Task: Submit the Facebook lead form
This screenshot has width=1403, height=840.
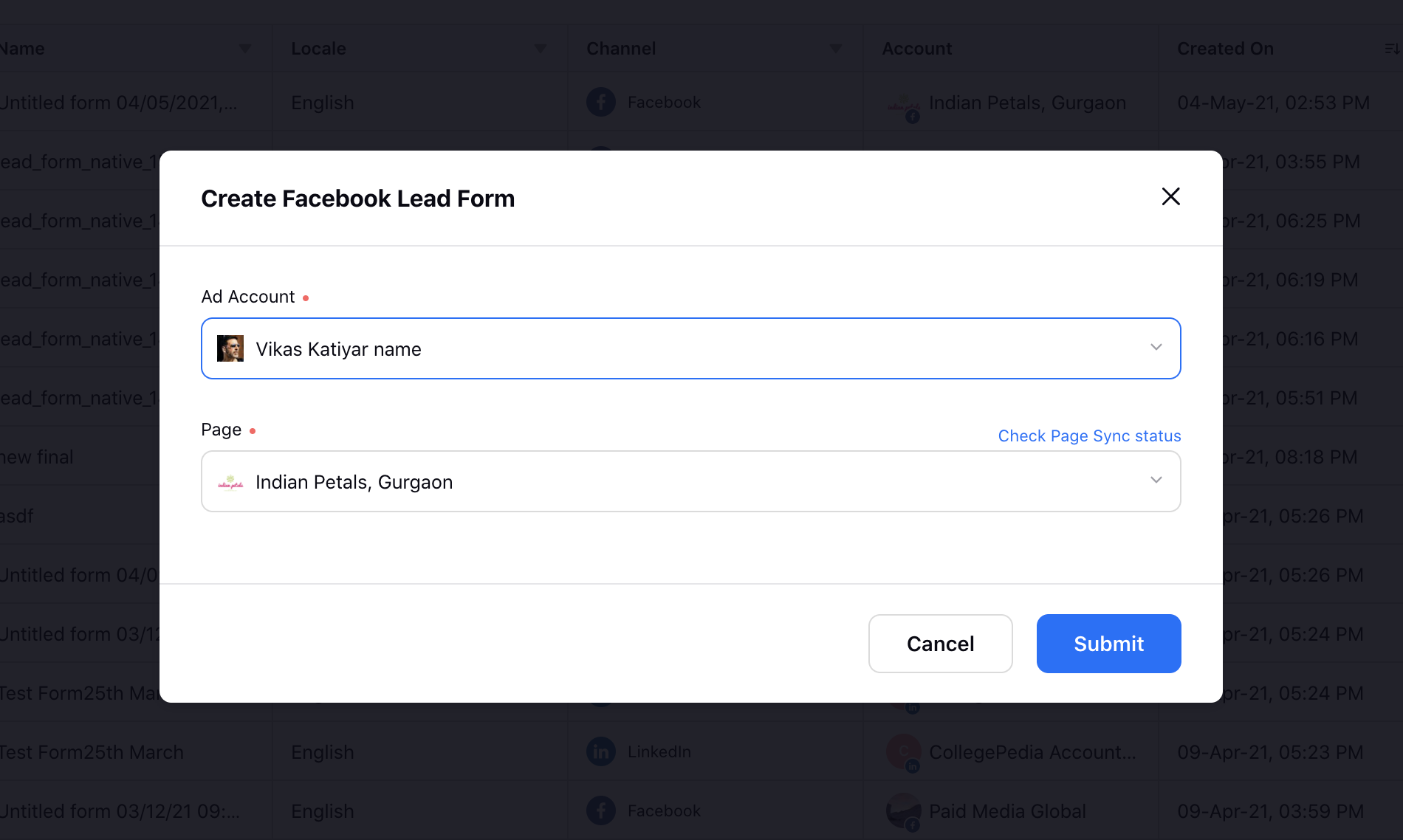Action: tap(1108, 644)
